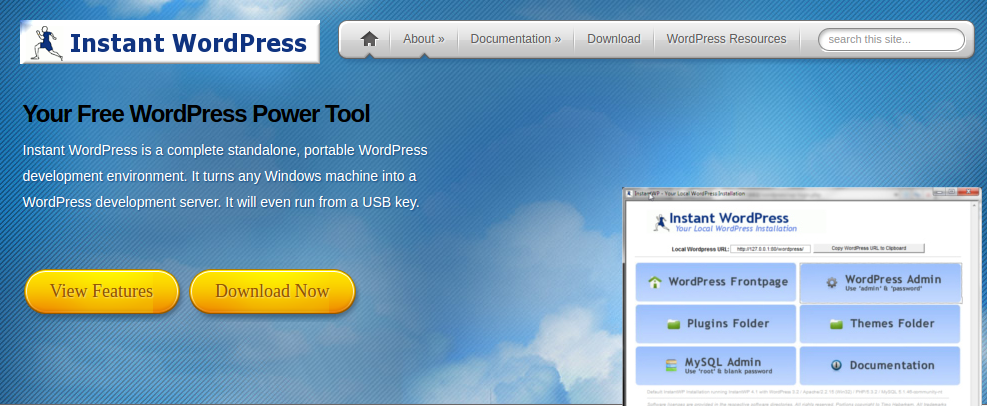Click the gear icon on WordPress Admin tile
Screen dimensions: 987x406
[x=831, y=283]
